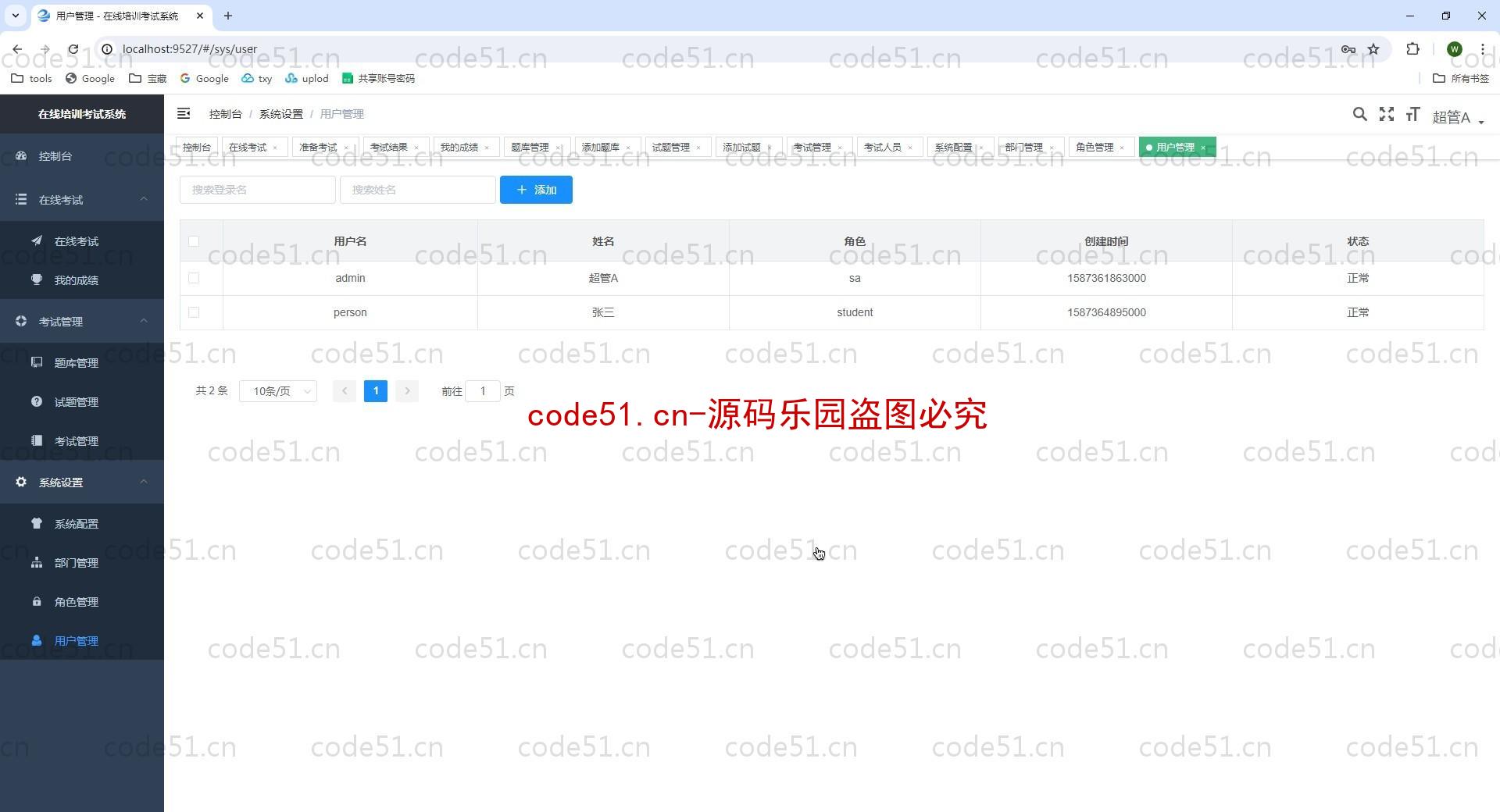
Task: Click the 创建时间 column header
Action: [x=1106, y=241]
